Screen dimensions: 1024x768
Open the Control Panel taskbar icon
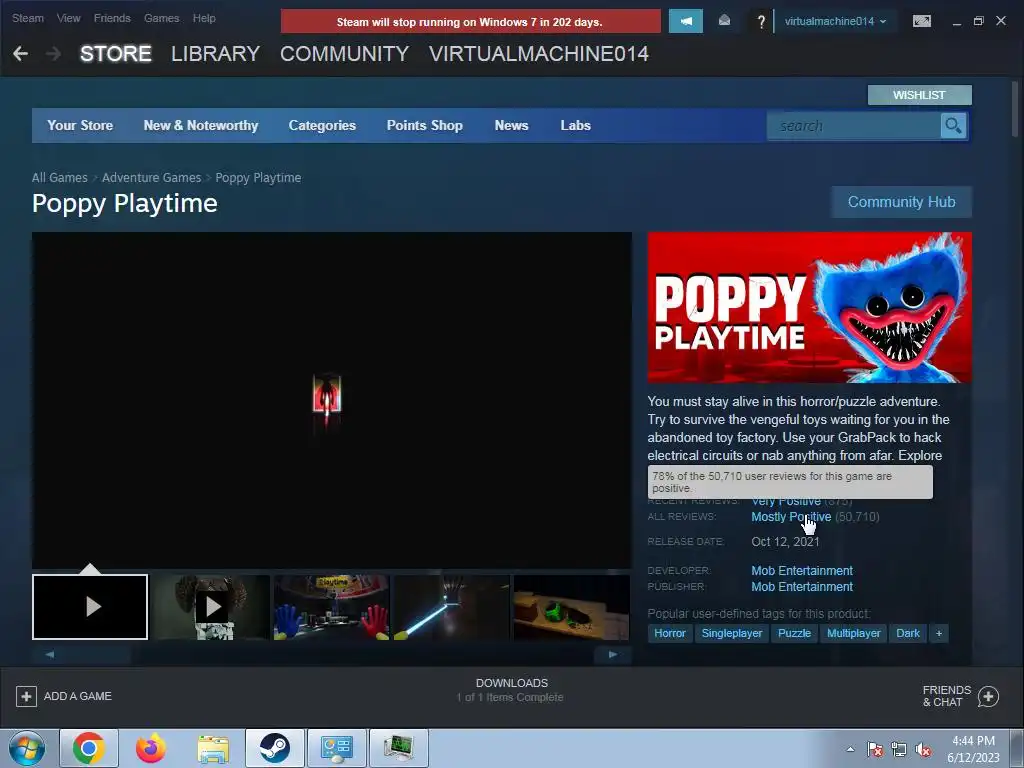pos(337,748)
